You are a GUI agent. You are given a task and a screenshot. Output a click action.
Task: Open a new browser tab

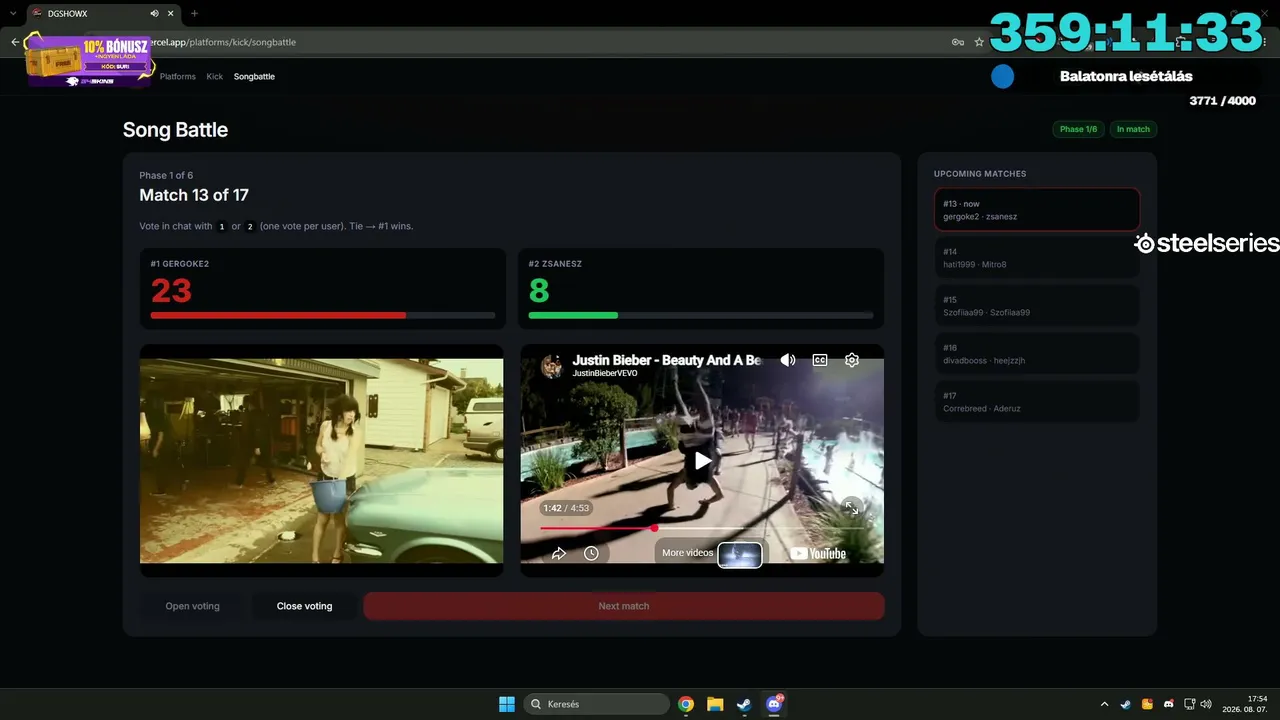tap(194, 13)
